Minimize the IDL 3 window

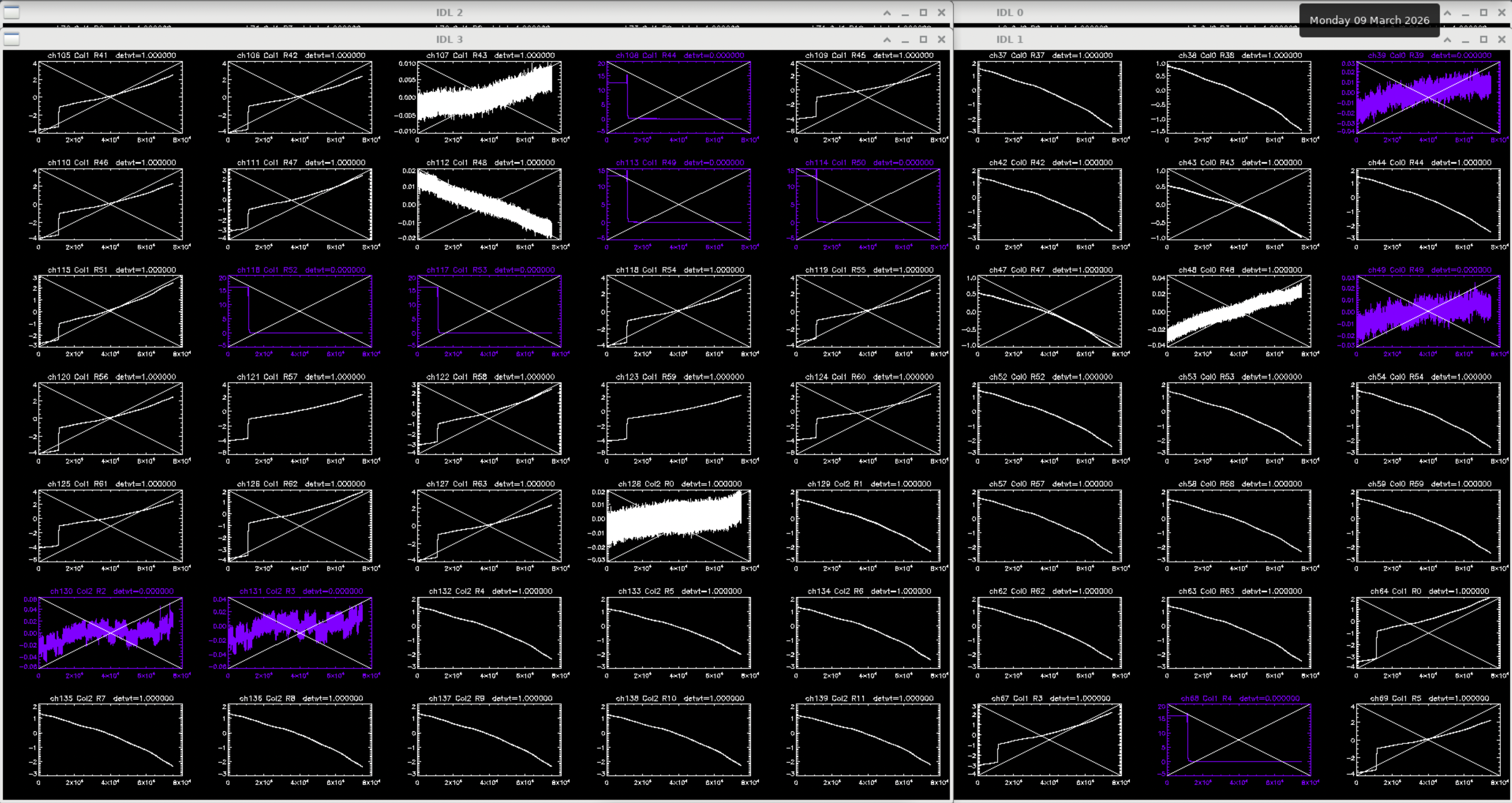point(905,39)
